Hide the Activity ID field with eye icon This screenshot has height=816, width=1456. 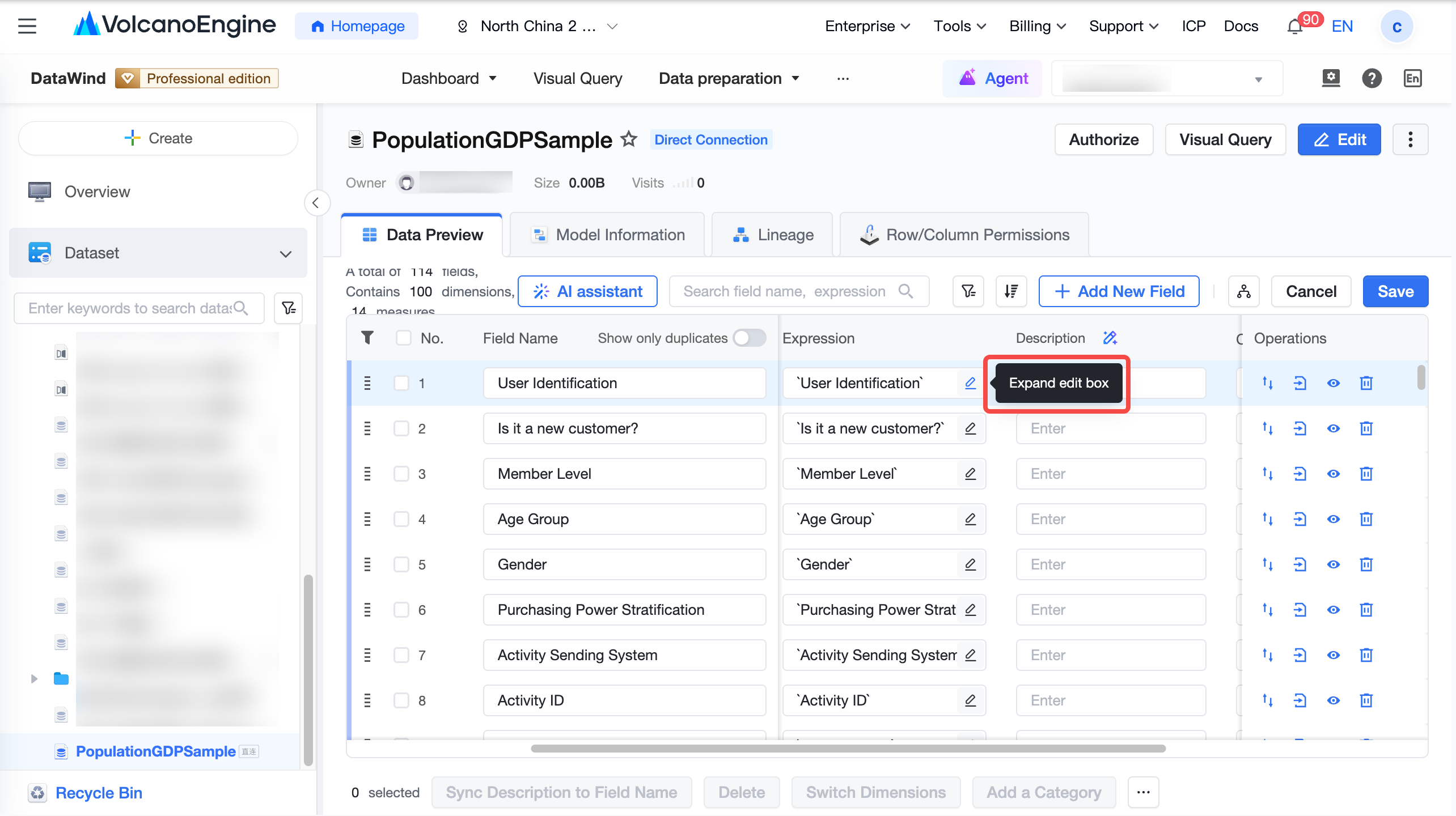1334,700
